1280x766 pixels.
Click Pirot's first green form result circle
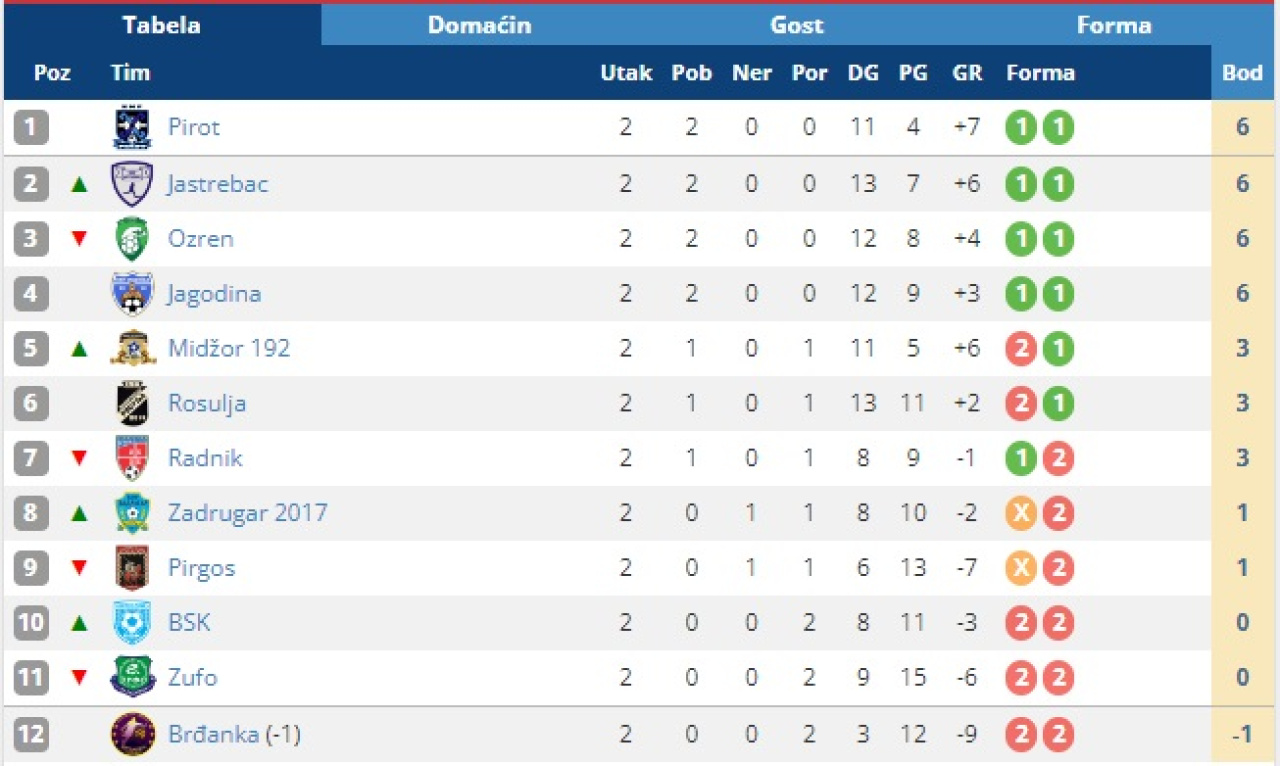click(1021, 128)
